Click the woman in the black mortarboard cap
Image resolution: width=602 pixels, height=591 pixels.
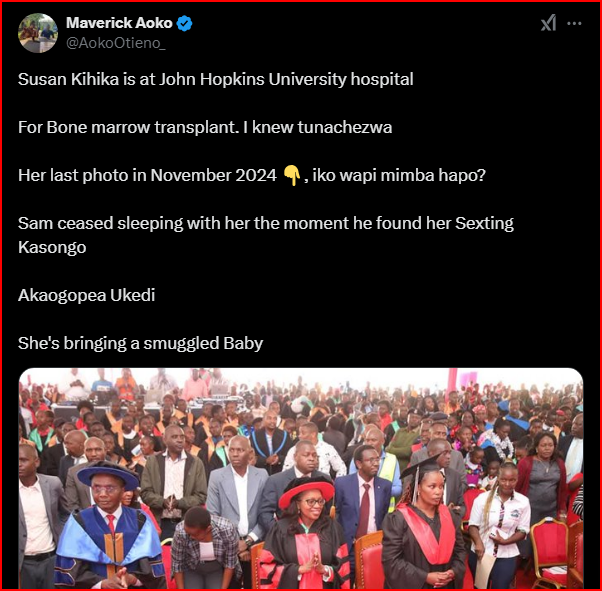[424, 524]
